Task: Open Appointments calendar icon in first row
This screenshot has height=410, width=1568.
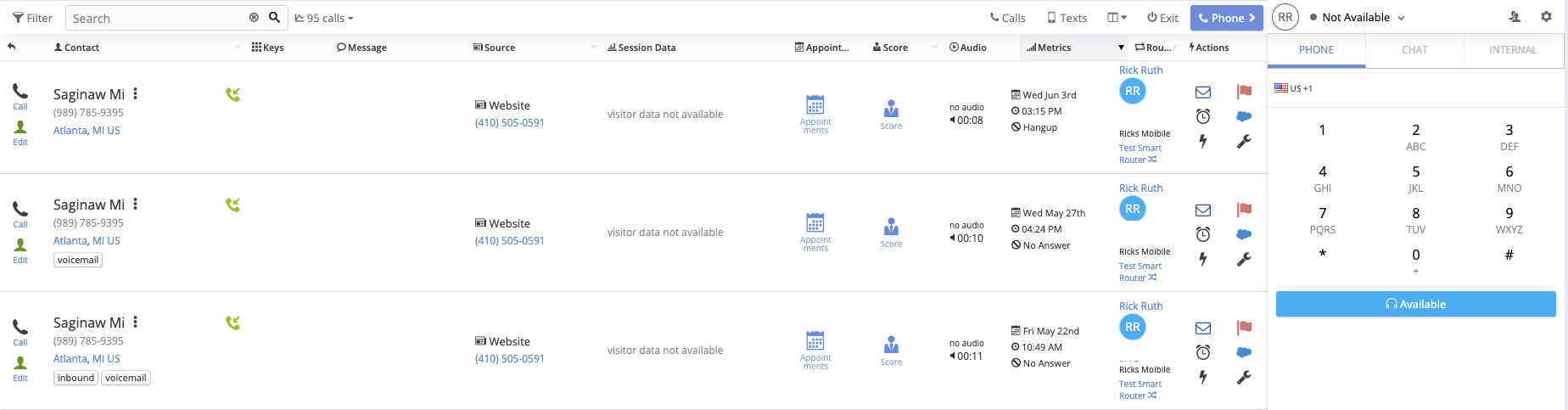Action: [x=815, y=105]
